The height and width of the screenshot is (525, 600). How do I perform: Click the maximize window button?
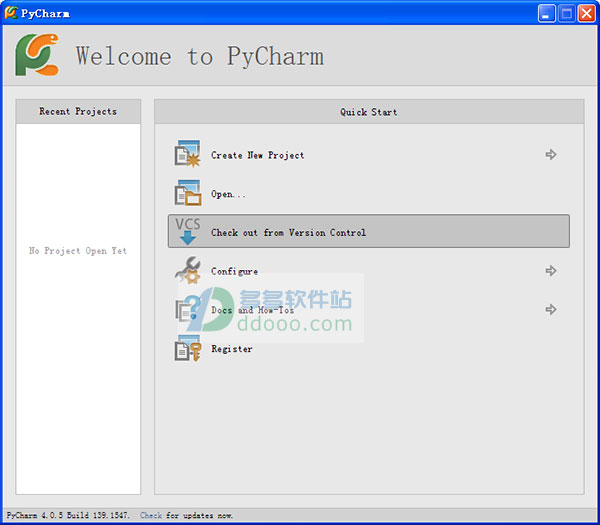567,14
